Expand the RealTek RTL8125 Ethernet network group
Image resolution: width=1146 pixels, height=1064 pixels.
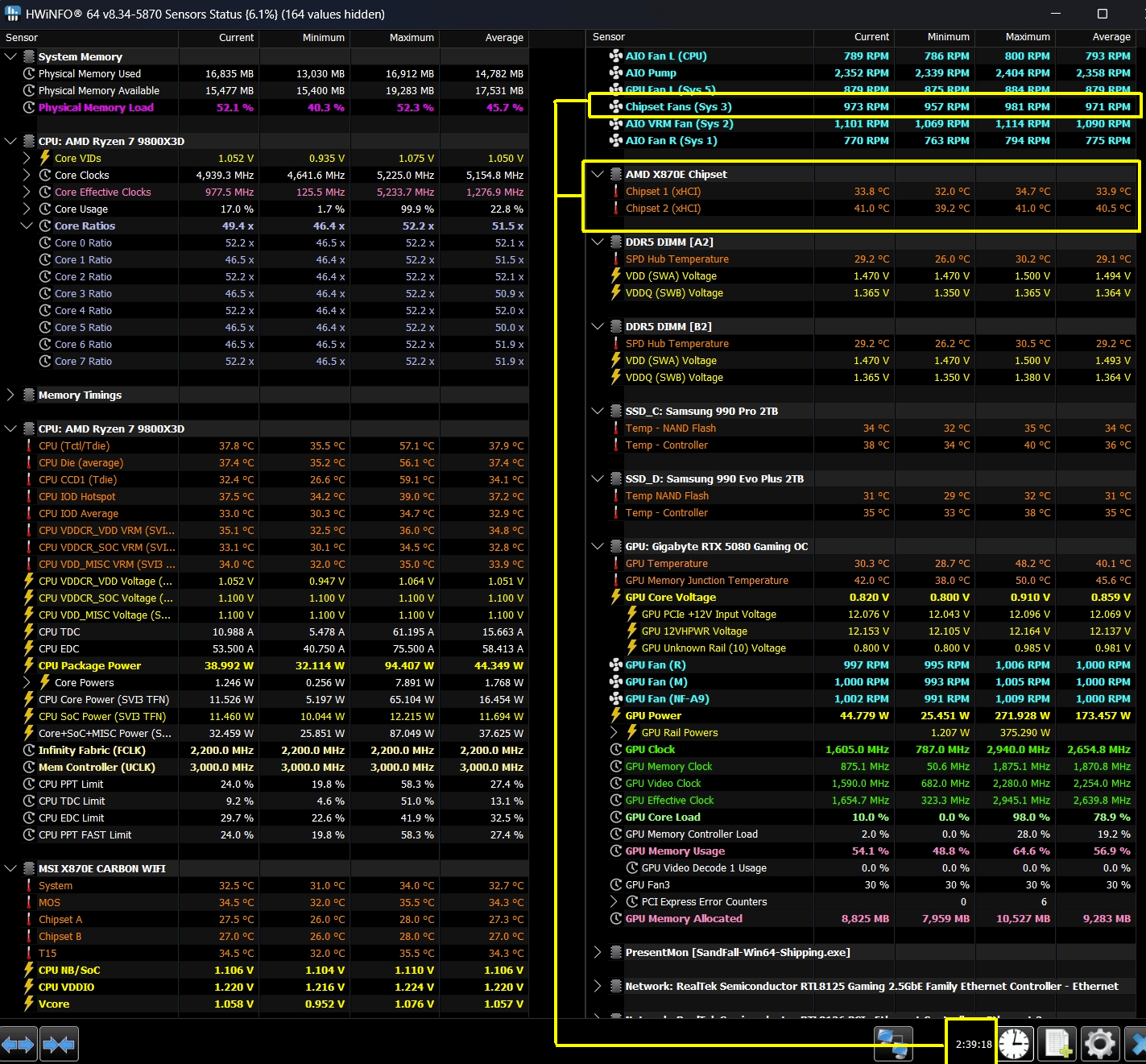pos(597,986)
